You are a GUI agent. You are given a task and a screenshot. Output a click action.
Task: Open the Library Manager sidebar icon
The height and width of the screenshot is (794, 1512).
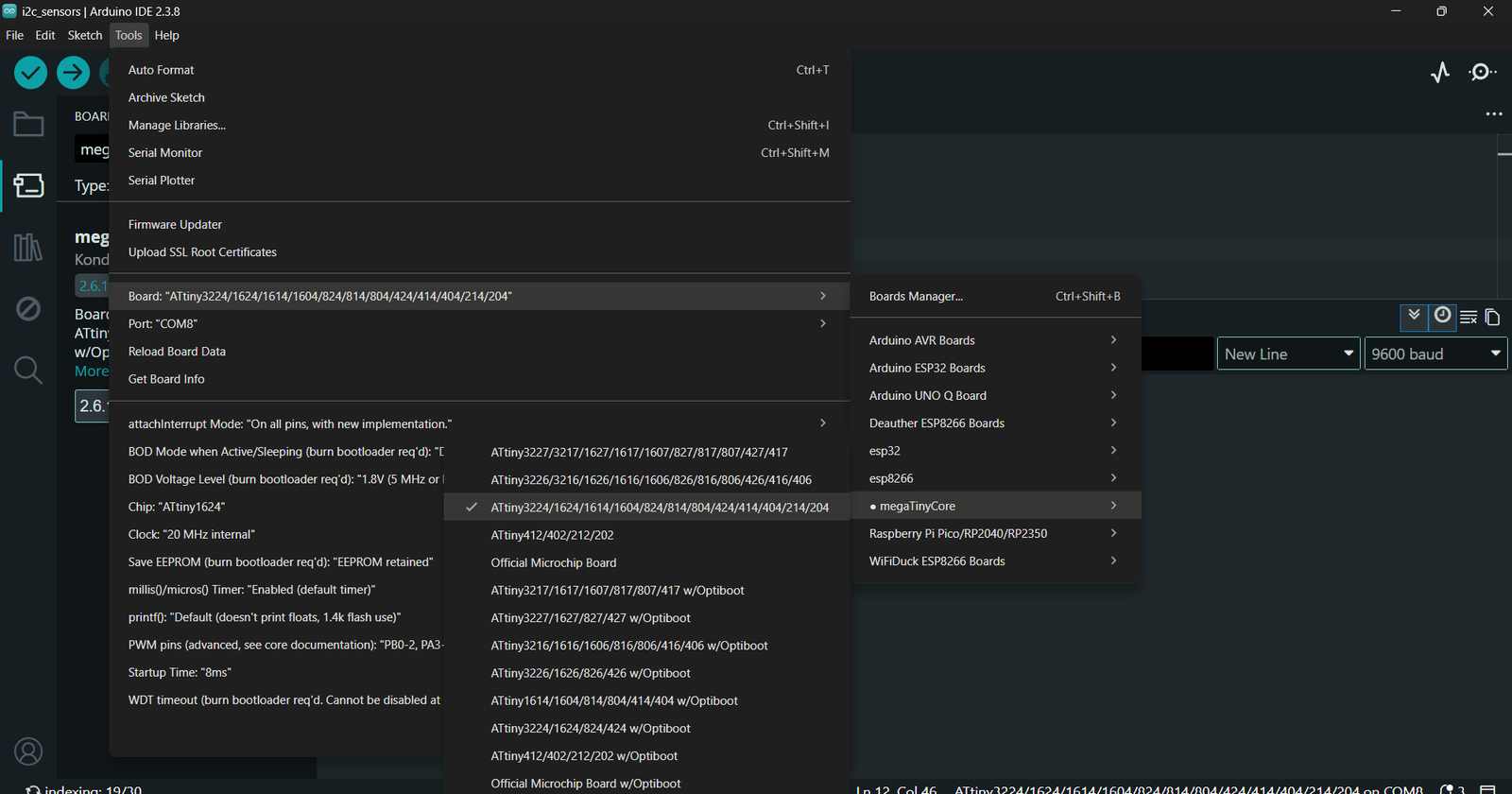pyautogui.click(x=28, y=248)
